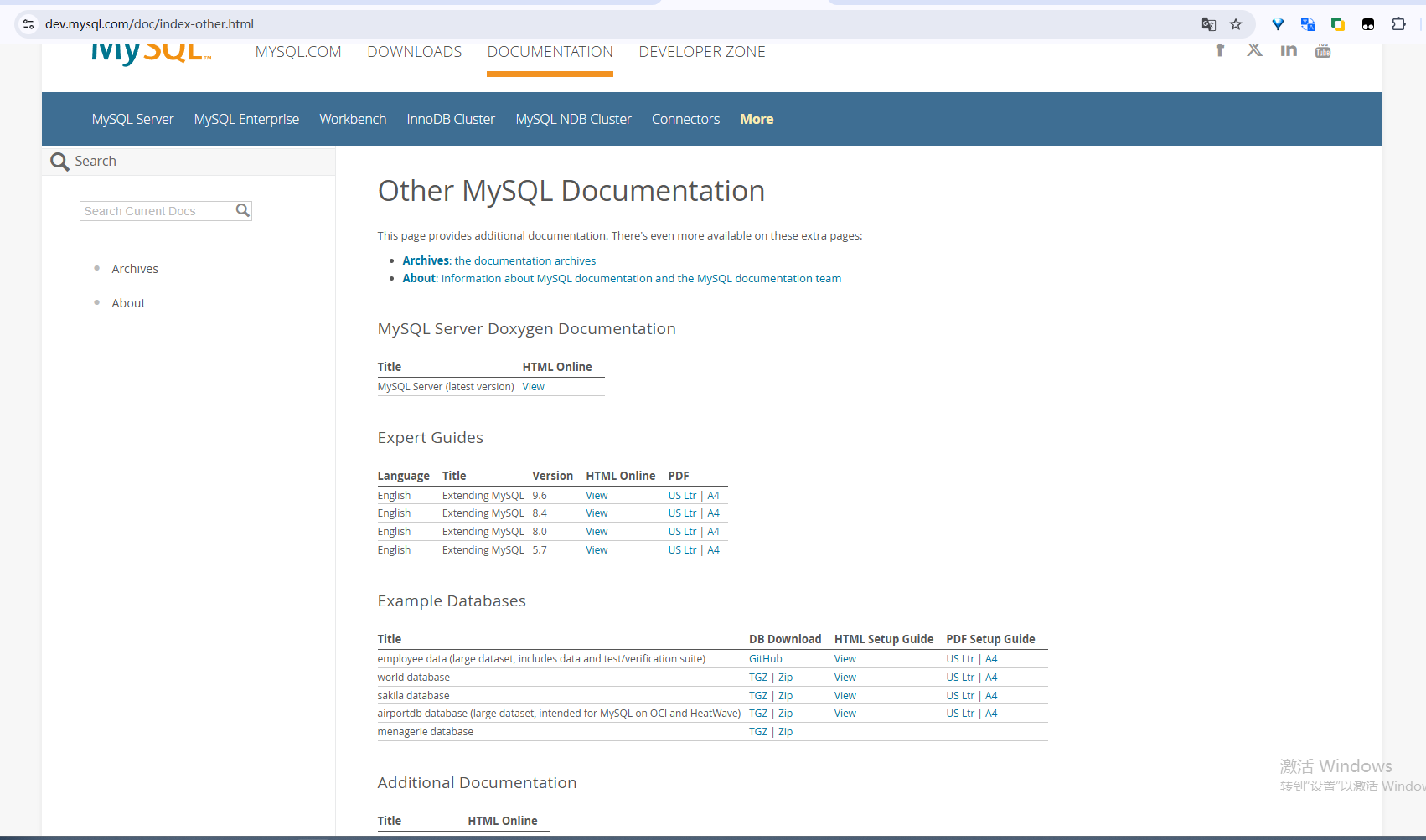
Task: Download world database Zip archive
Action: pos(785,678)
